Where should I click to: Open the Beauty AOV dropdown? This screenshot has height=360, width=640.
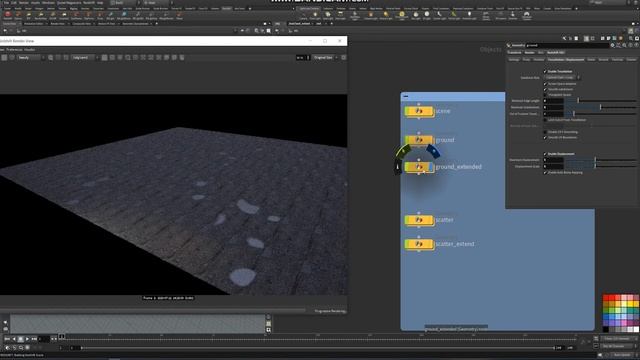(31, 58)
